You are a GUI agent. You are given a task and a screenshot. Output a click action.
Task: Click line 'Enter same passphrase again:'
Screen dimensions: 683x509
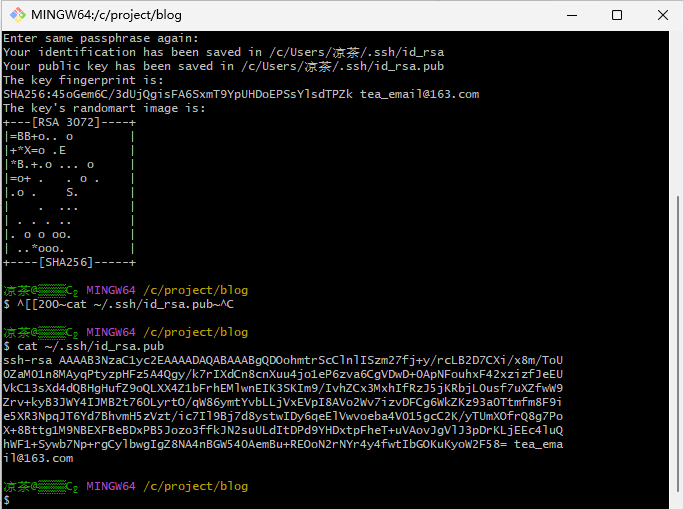coord(101,38)
